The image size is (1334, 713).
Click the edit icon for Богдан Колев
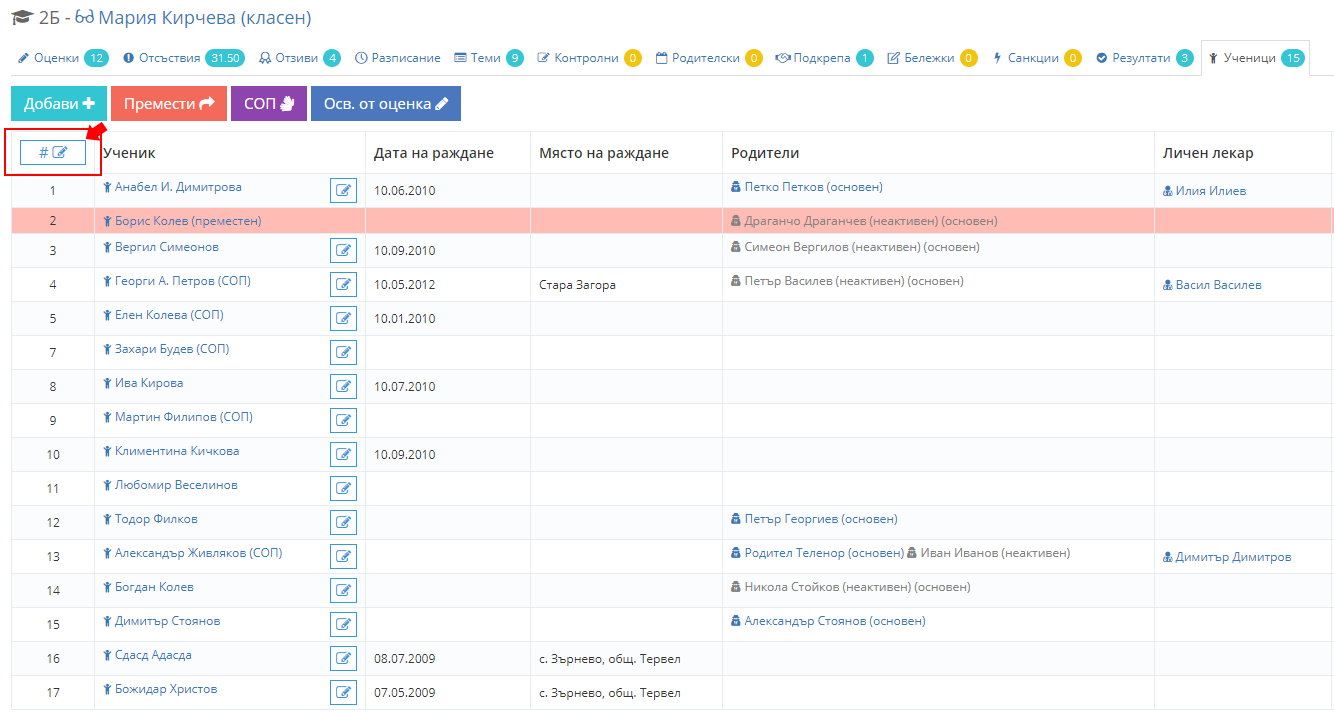tap(343, 590)
